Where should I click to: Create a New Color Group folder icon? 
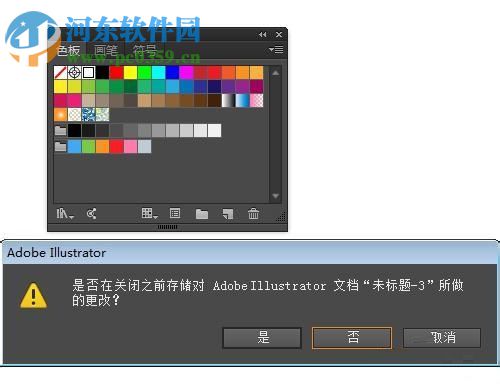pos(202,214)
